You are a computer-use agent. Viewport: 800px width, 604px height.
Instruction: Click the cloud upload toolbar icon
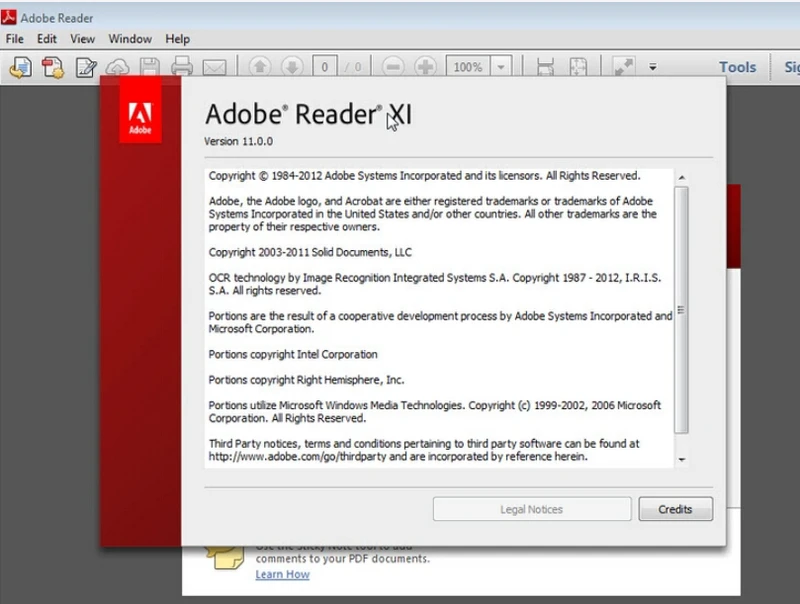117,67
